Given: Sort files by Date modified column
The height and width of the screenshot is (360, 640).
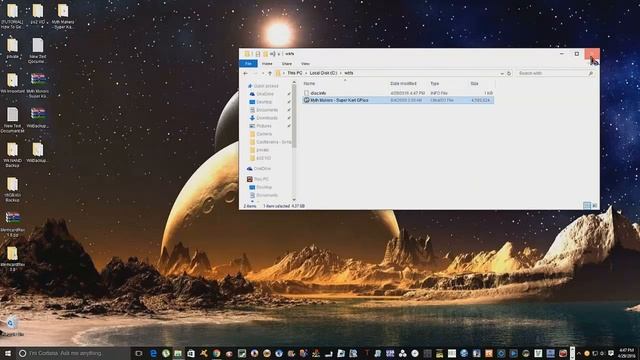Looking at the screenshot, I should (x=403, y=83).
